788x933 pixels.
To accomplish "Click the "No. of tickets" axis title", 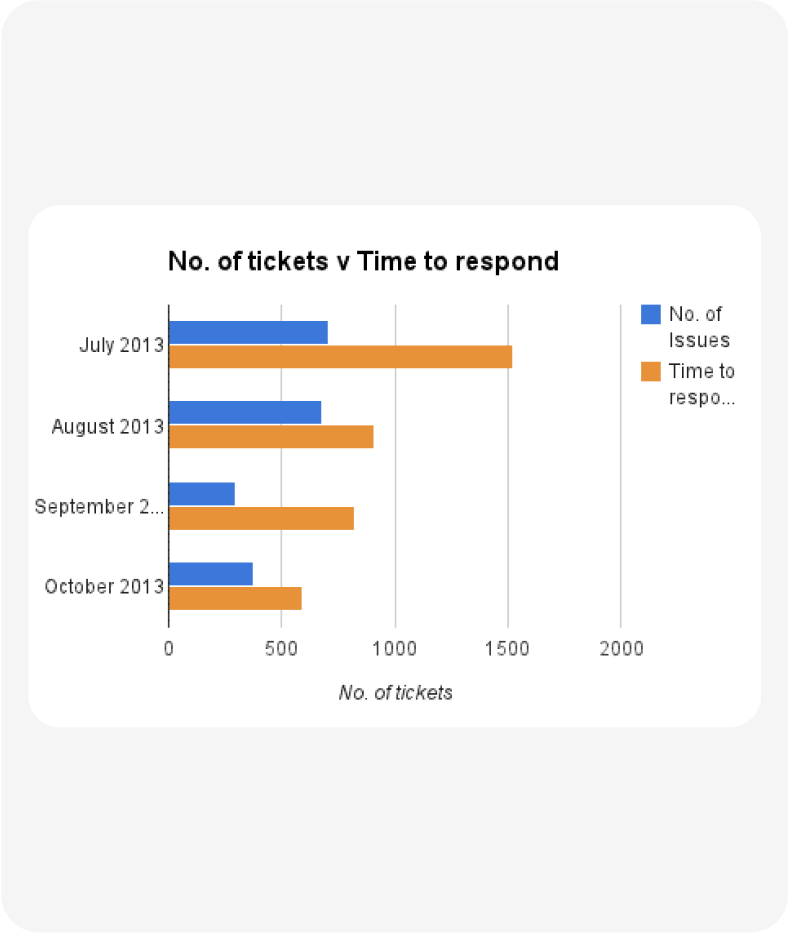I will click(x=395, y=693).
